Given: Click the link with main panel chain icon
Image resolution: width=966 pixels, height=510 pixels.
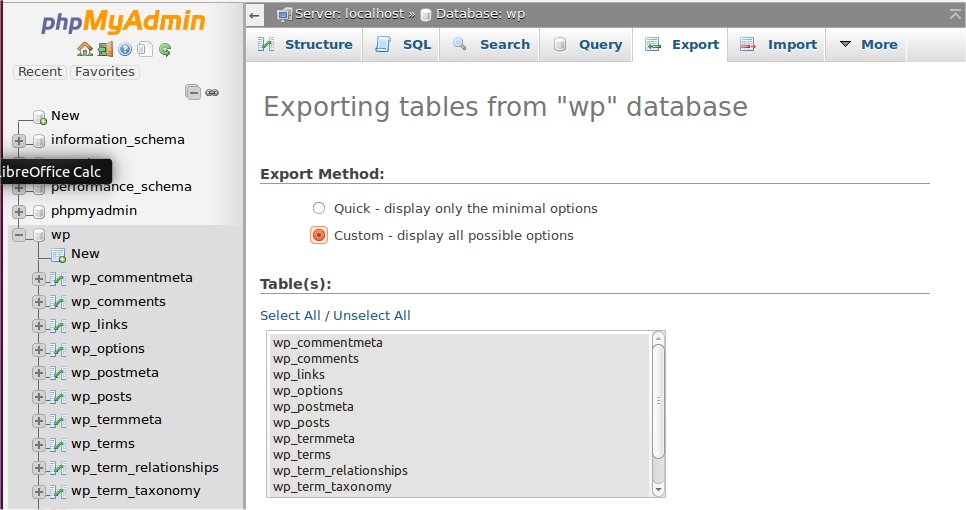Looking at the screenshot, I should pyautogui.click(x=212, y=92).
